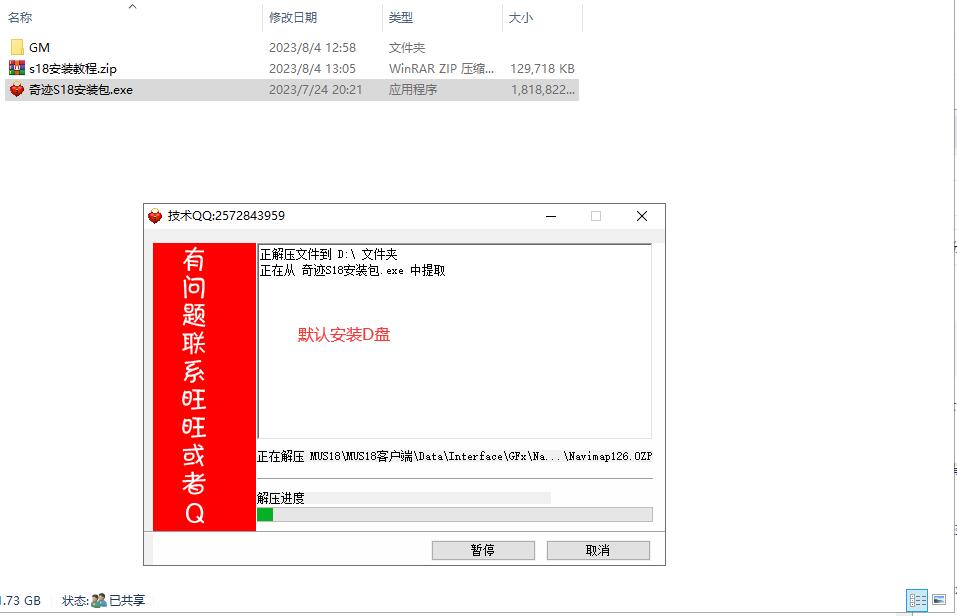
Task: Toggle the sort arrow above the 名称 column
Action: 132,6
